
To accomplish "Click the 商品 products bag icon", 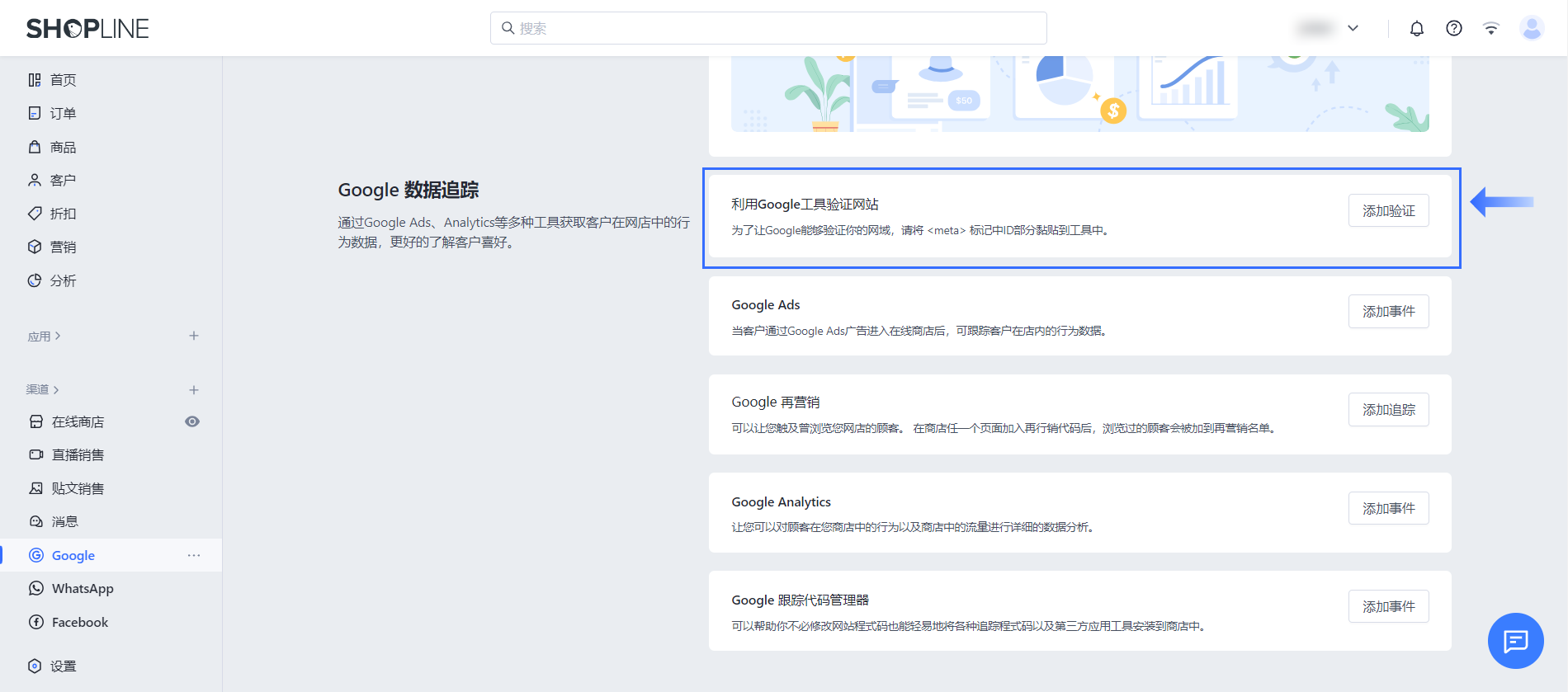I will [35, 147].
